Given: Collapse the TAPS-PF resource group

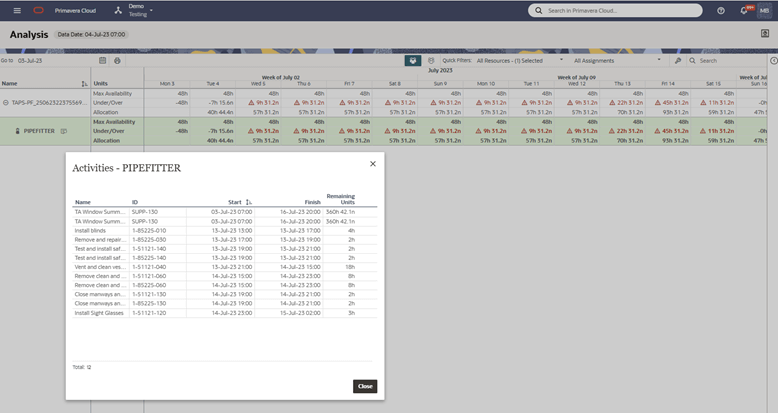Looking at the screenshot, I should [x=6, y=103].
